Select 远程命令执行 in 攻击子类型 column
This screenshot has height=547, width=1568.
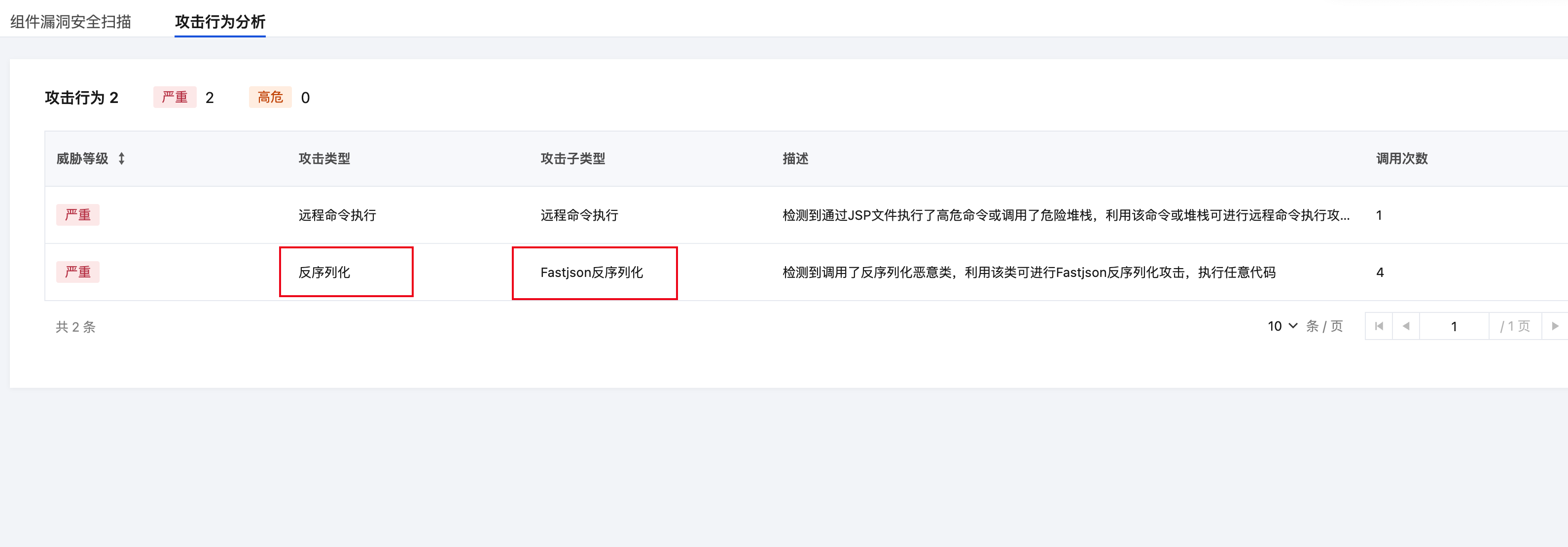pyautogui.click(x=579, y=215)
